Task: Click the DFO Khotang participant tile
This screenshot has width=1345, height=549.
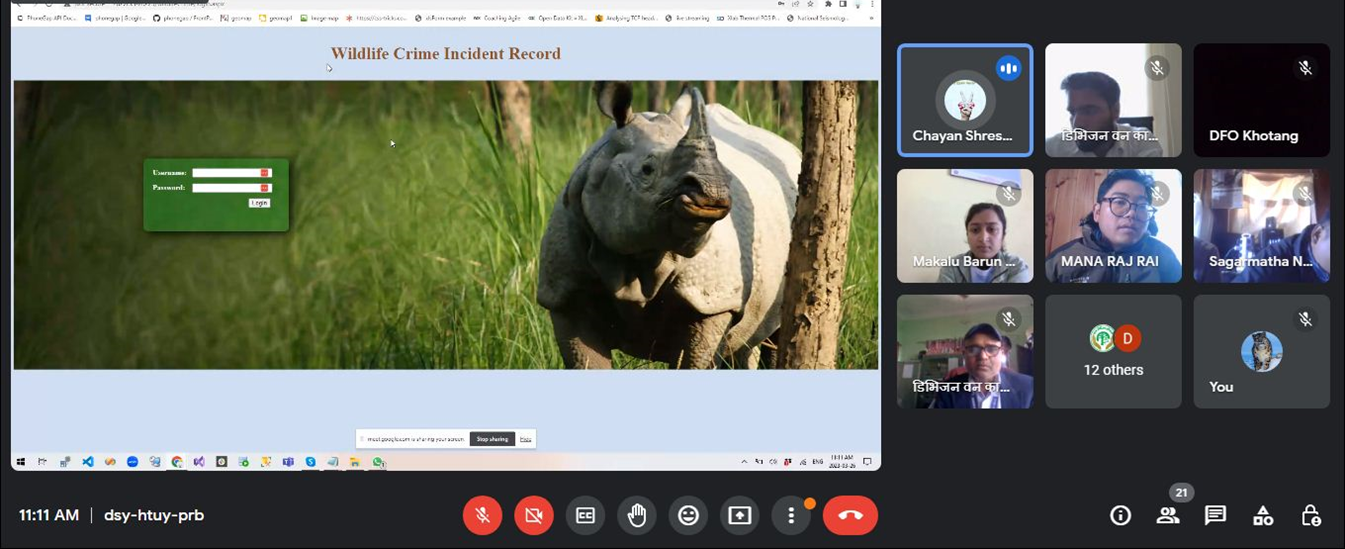Action: click(1261, 100)
